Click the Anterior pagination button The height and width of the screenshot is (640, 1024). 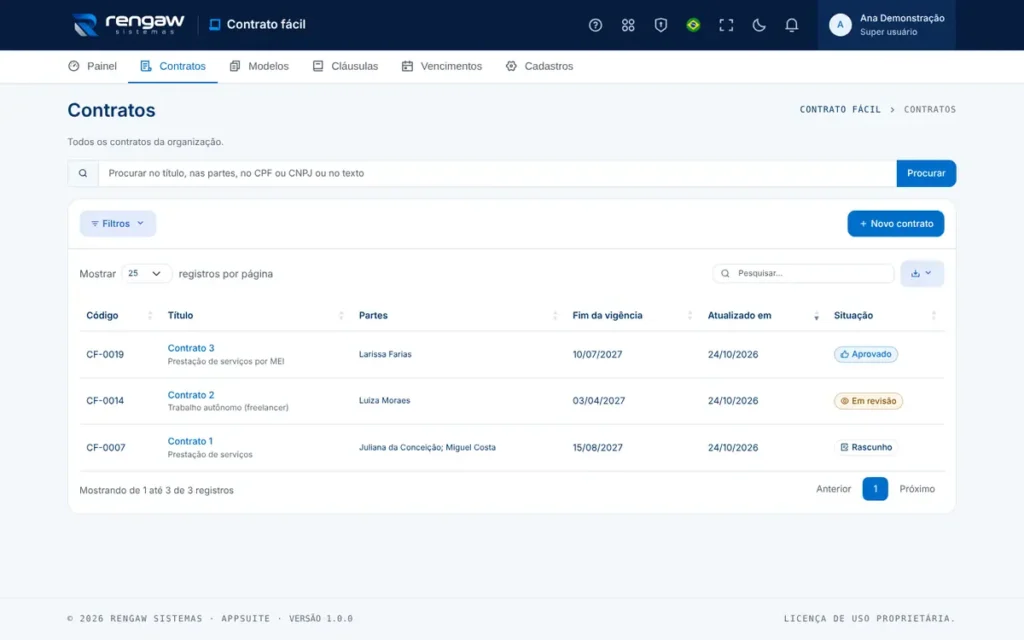(x=833, y=489)
